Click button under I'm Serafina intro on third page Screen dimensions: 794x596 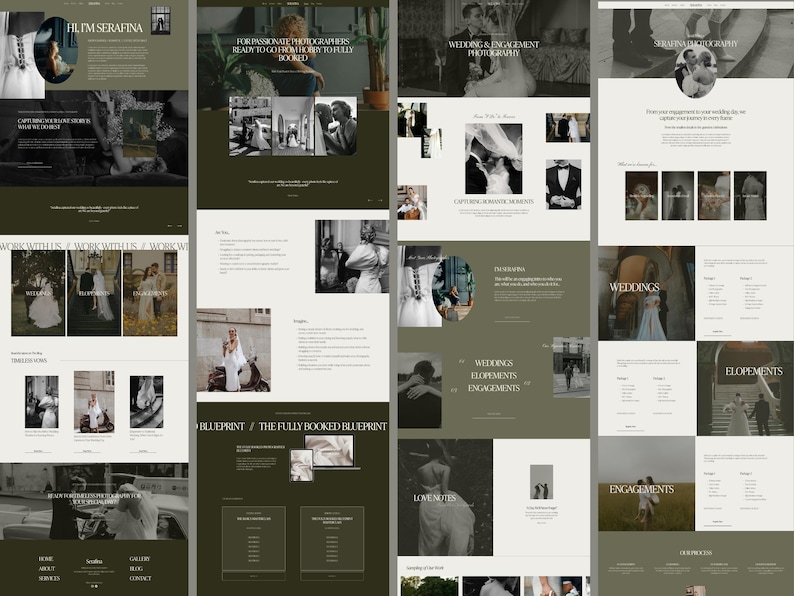coord(512,319)
